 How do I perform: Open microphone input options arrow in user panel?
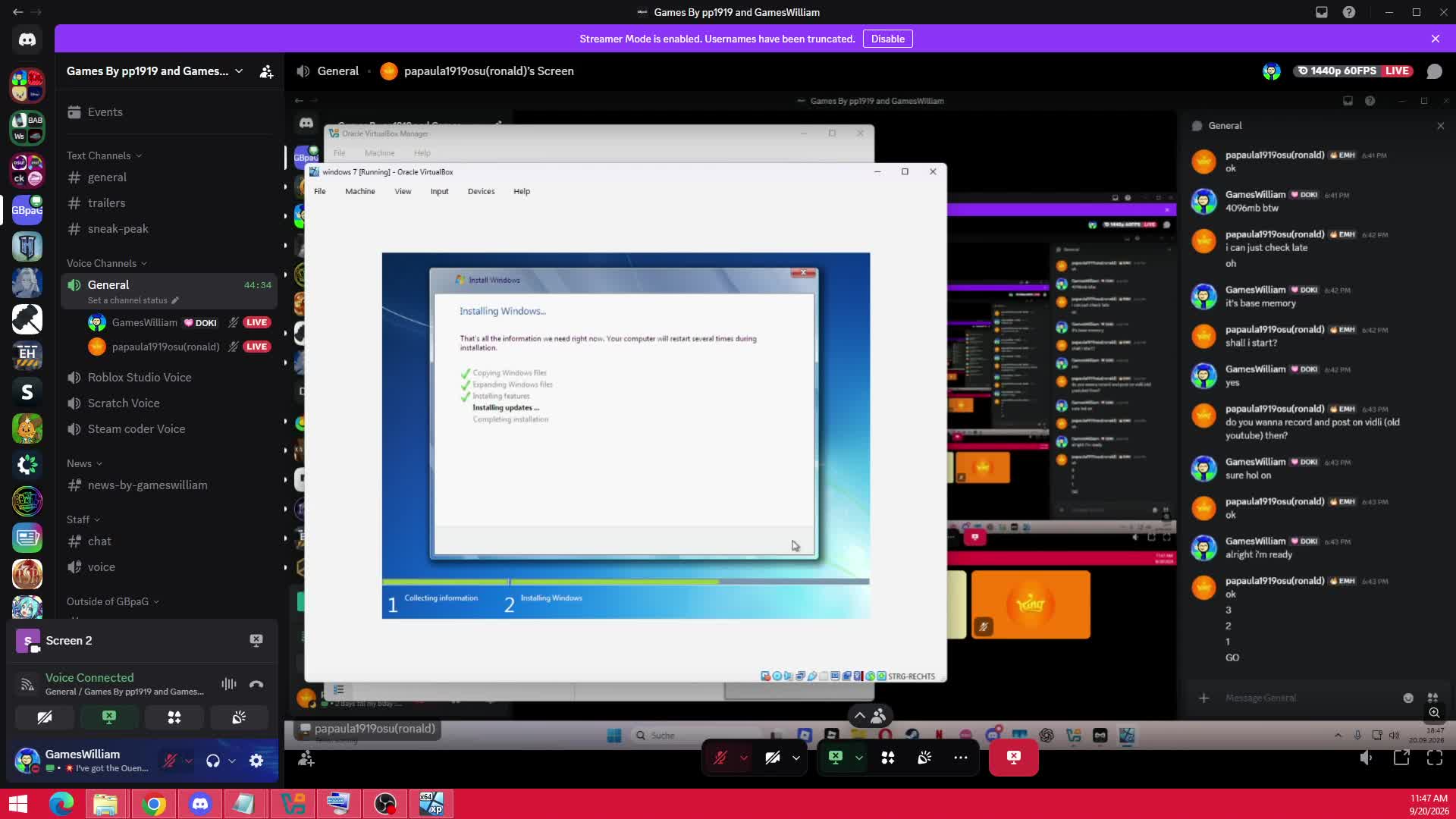tap(189, 761)
